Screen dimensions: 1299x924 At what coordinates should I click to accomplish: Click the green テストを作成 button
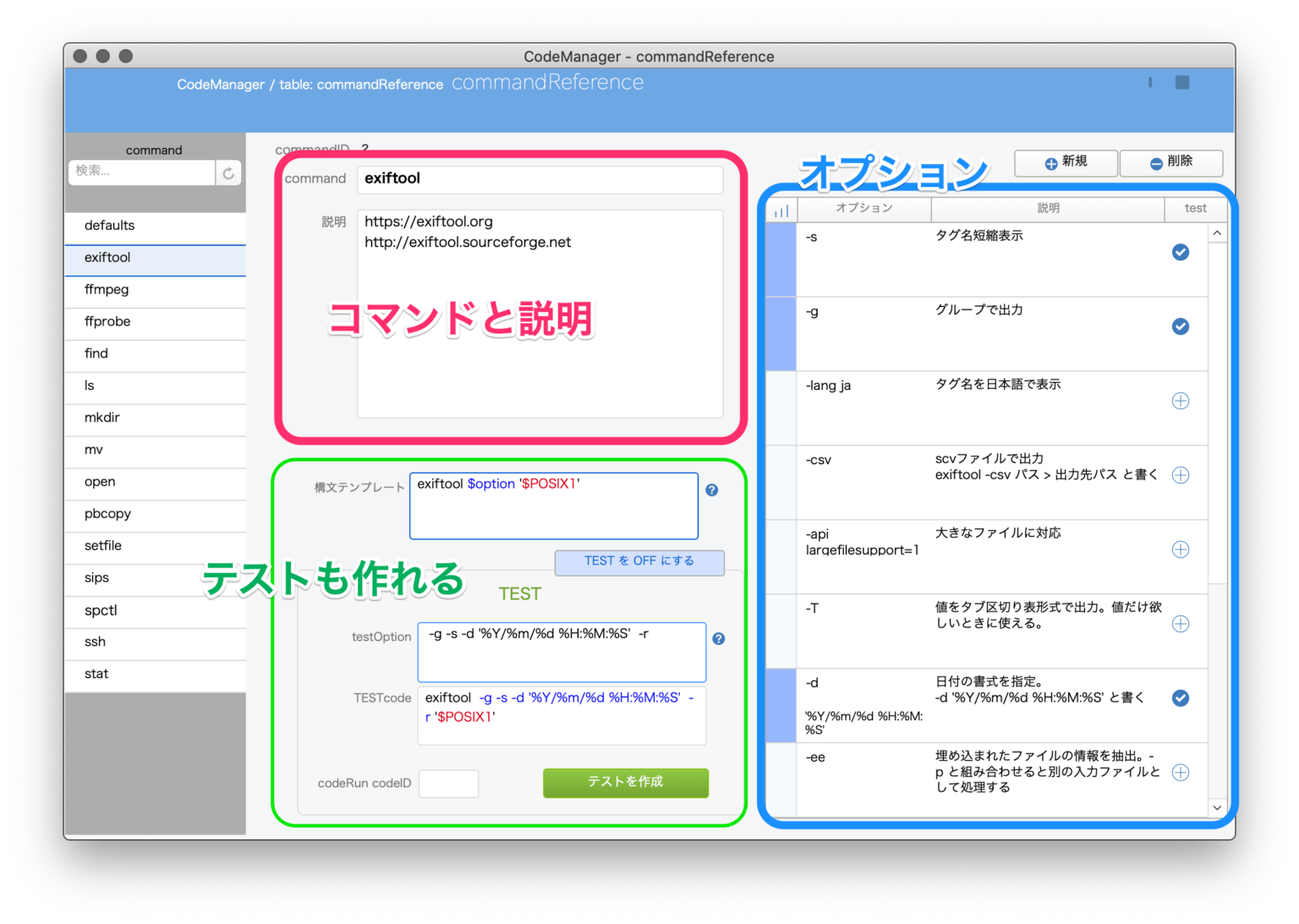626,783
